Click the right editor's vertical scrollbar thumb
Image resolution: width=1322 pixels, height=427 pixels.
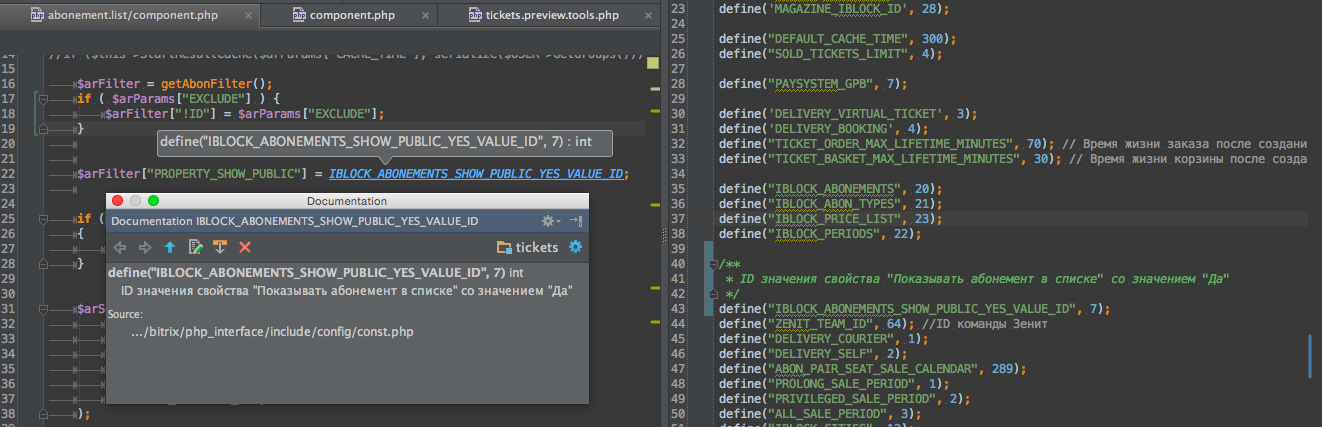click(1310, 352)
